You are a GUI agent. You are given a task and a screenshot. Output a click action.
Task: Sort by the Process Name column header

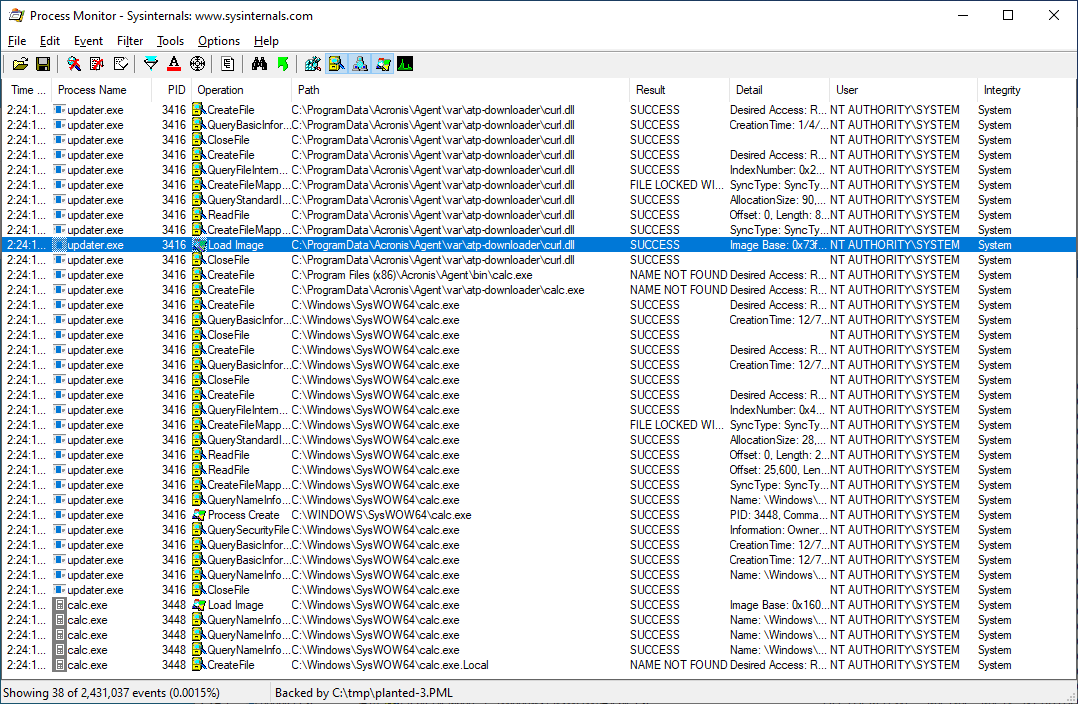(x=101, y=90)
